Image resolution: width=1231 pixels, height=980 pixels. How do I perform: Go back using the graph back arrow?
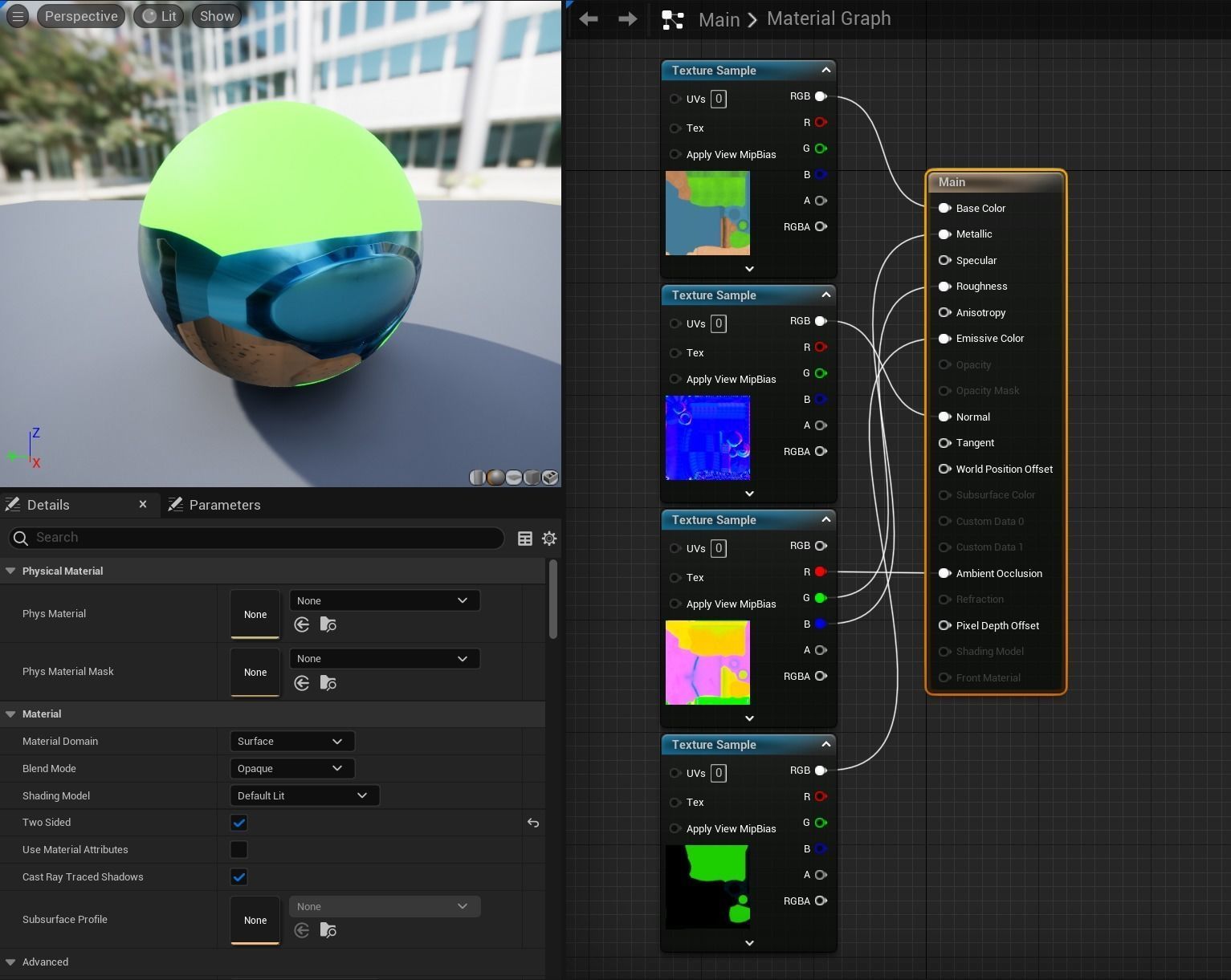tap(589, 18)
